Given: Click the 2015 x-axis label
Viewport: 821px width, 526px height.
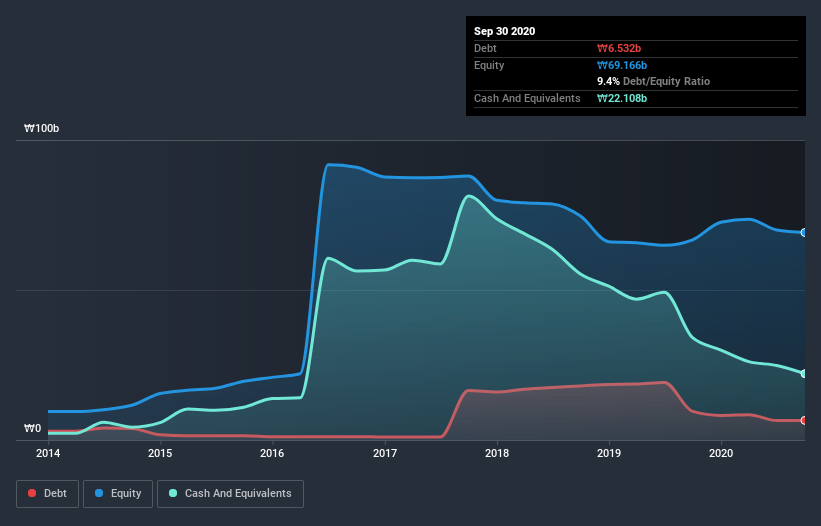Looking at the screenshot, I should [x=160, y=453].
